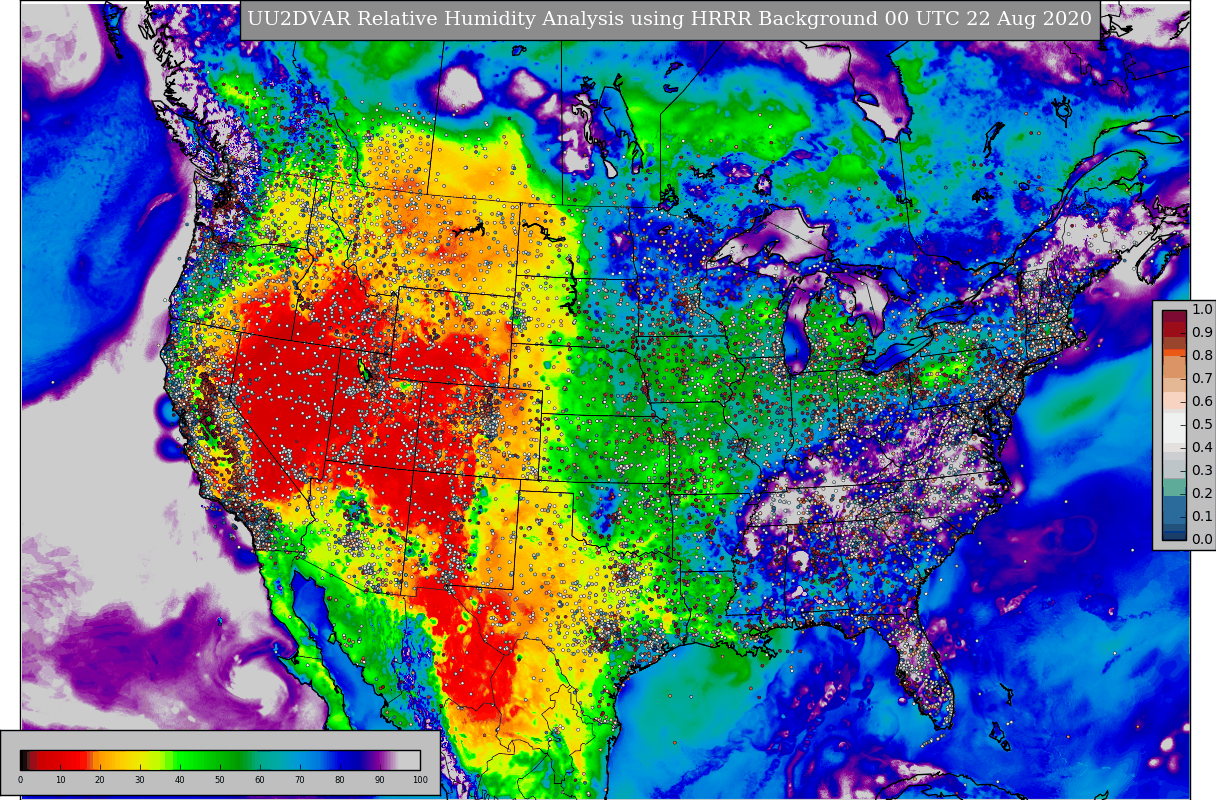This screenshot has width=1216, height=800.
Task: Pick the teal green band of the right colorbar
Action: coord(1174,486)
